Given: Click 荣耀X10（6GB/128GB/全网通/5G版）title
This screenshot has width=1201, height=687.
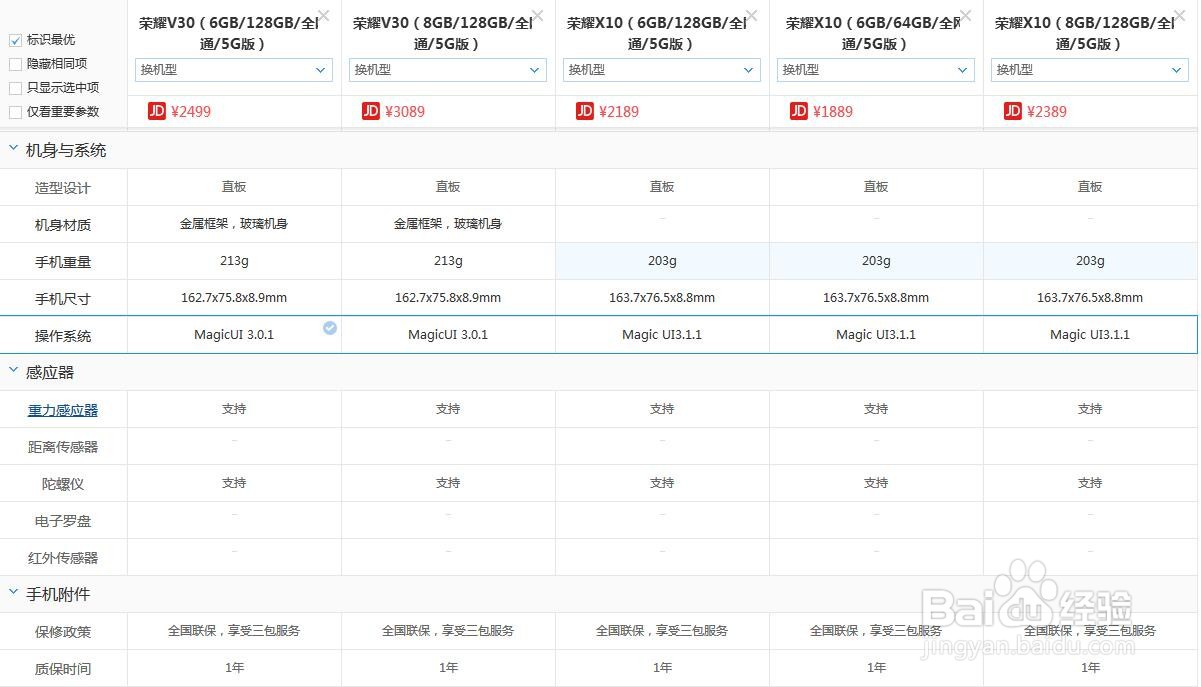Looking at the screenshot, I should coord(657,33).
